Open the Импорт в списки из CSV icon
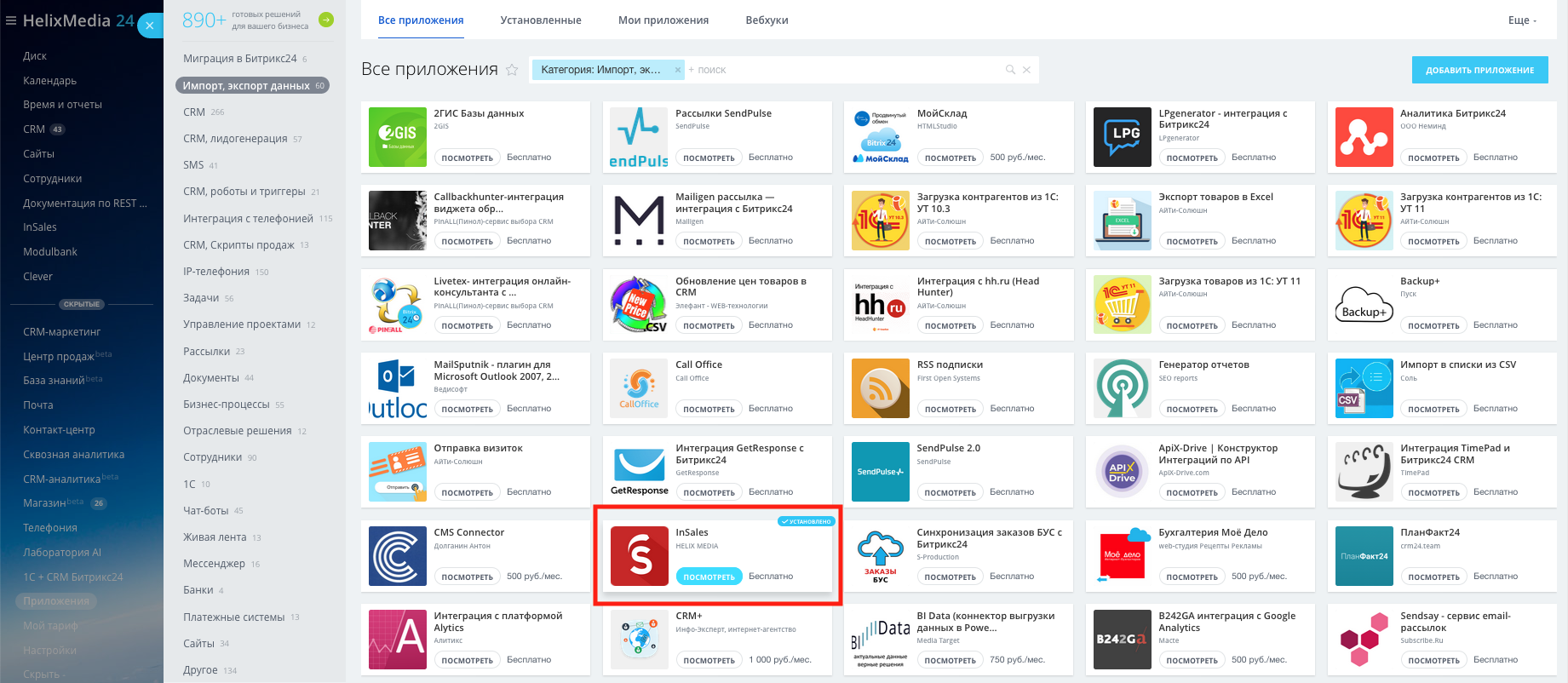The image size is (1568, 683). 1364,388
